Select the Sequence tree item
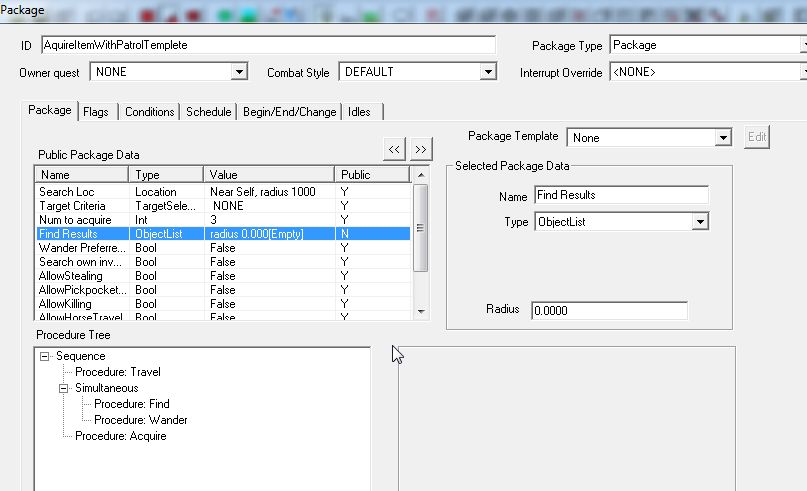Viewport: 807px width, 491px height. (80, 356)
